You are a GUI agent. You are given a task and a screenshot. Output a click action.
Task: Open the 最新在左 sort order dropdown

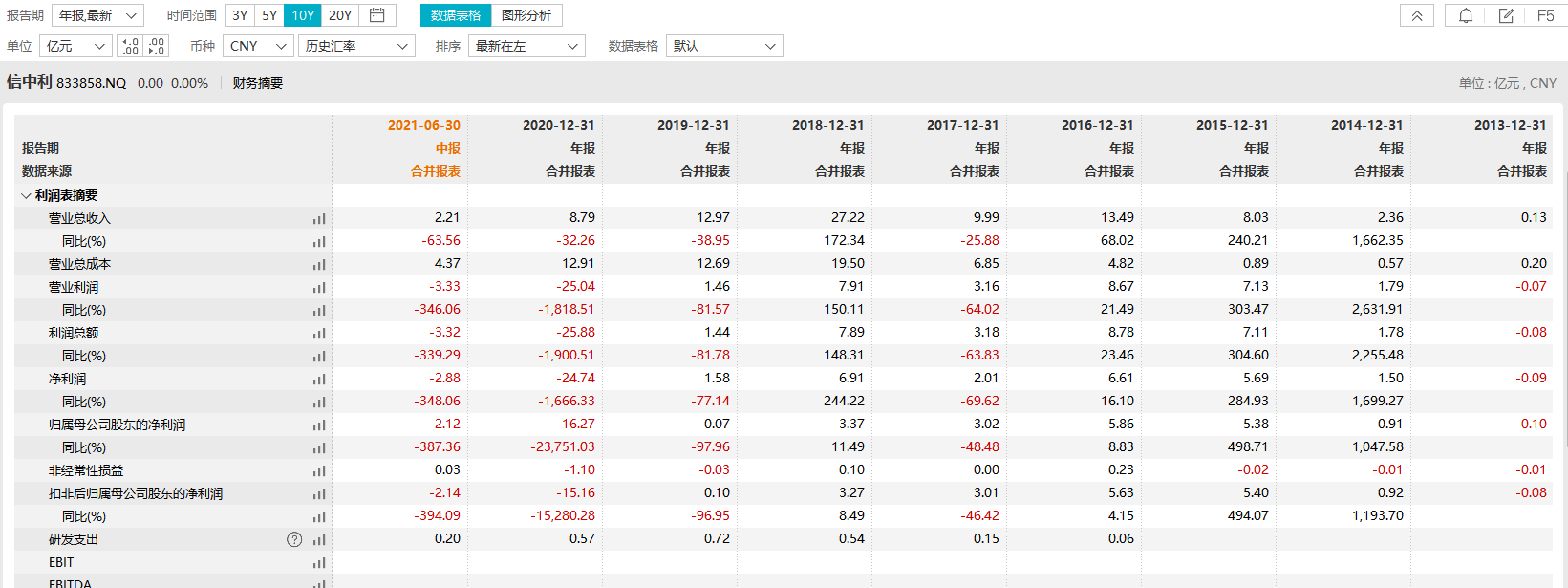(526, 46)
